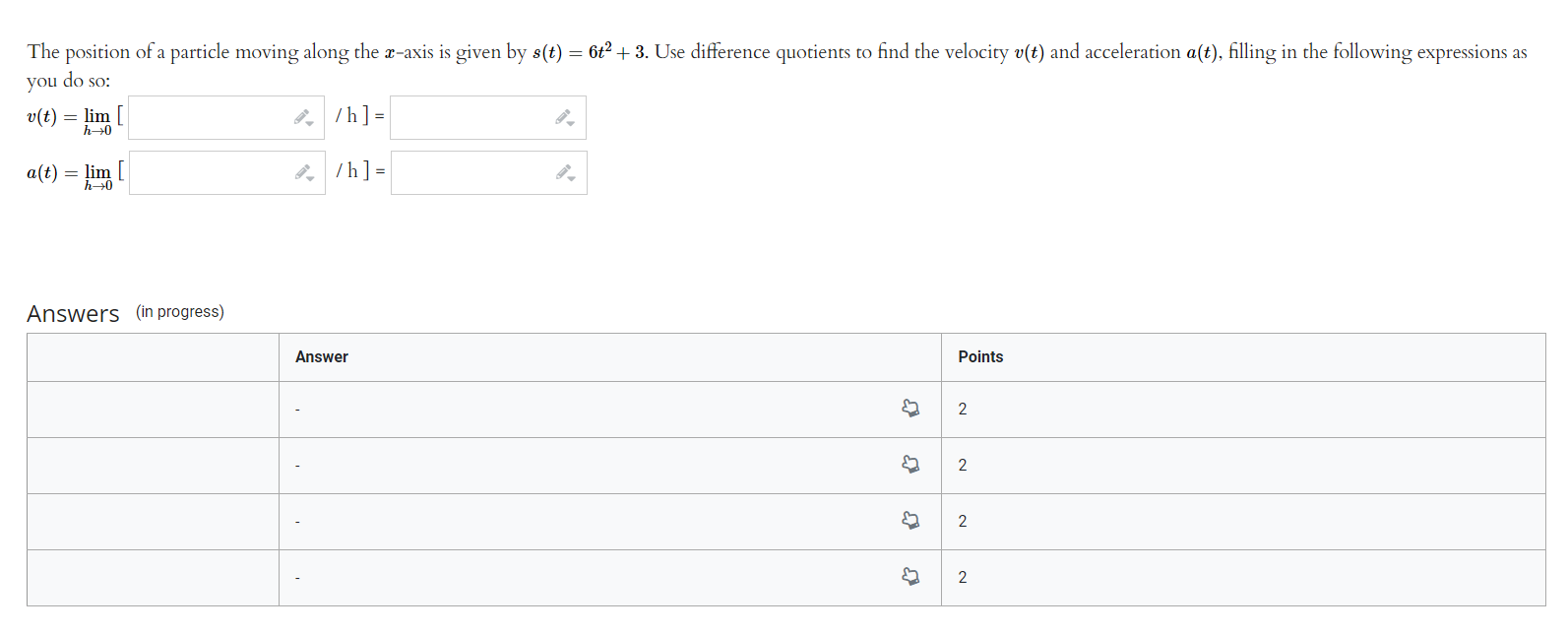Click the "(in progress)" status label
The width and height of the screenshot is (1568, 634).
180,312
